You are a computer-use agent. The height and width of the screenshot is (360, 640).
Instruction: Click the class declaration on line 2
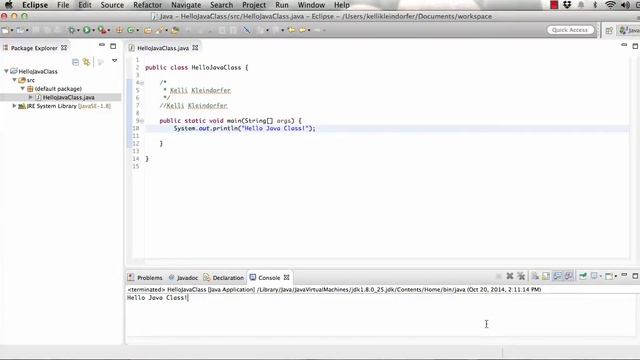pyautogui.click(x=196, y=67)
